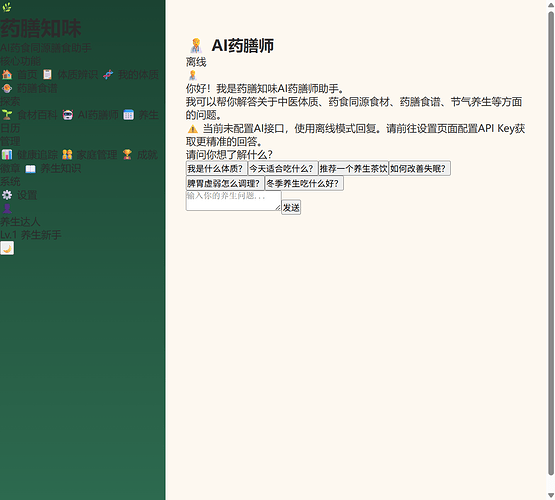Click 推荐一个养生茶饮 suggestion
The image size is (555, 500).
(x=354, y=168)
